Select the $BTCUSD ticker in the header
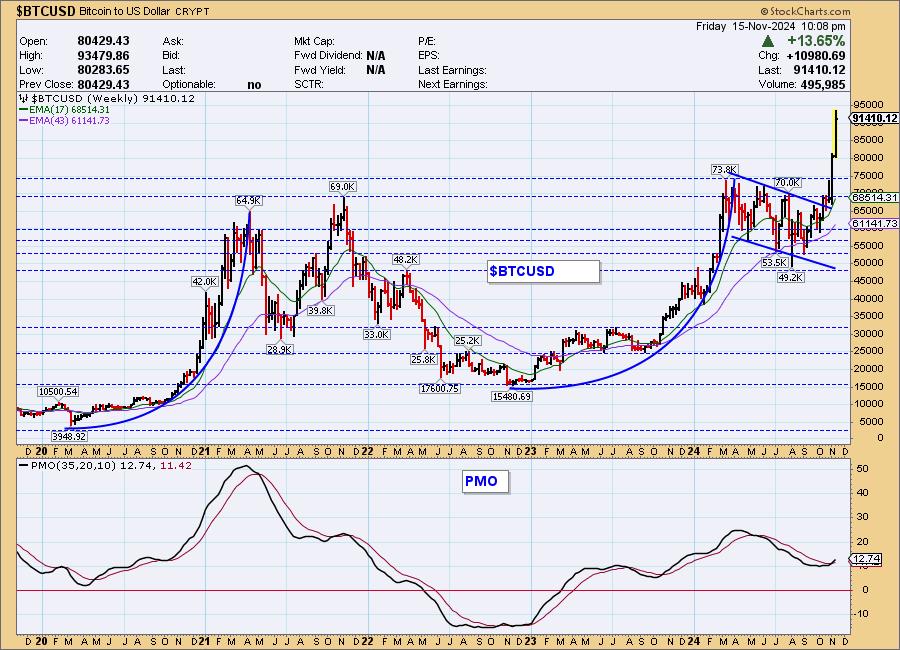Viewport: 900px width, 650px height. click(x=46, y=11)
